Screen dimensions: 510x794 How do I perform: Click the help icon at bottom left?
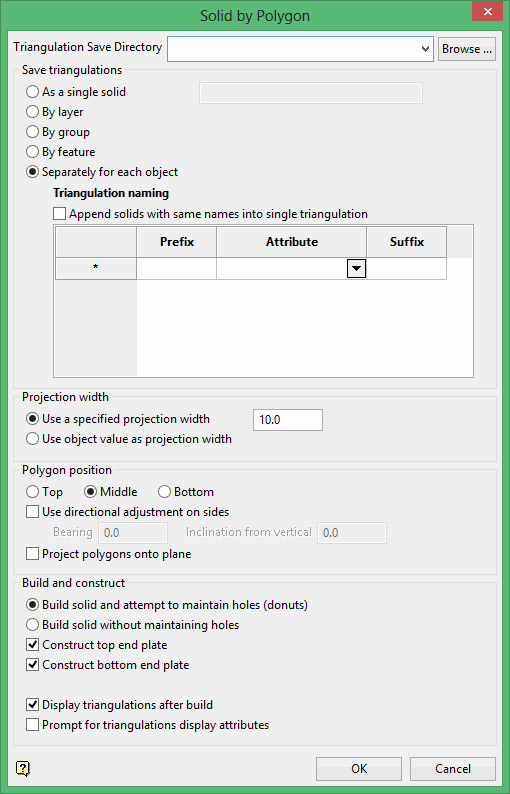click(23, 768)
